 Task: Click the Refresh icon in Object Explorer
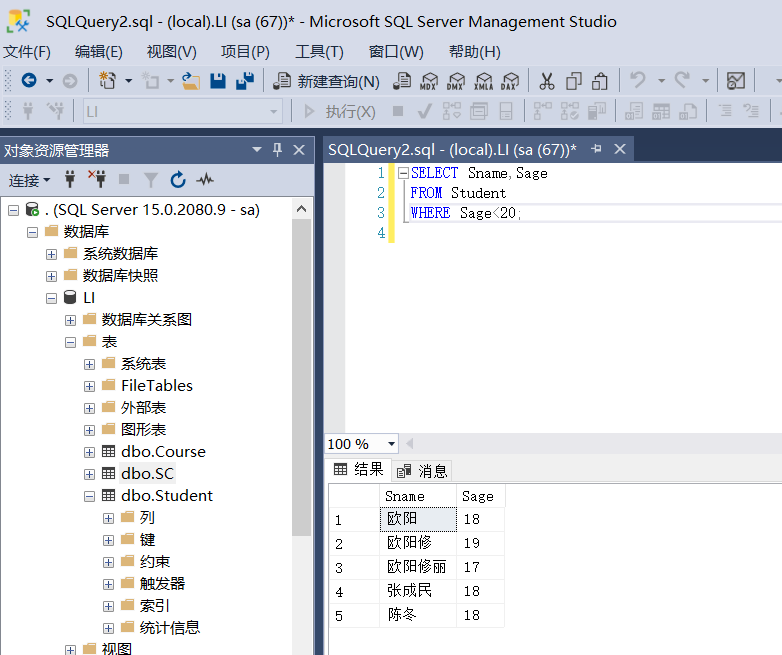click(x=178, y=179)
